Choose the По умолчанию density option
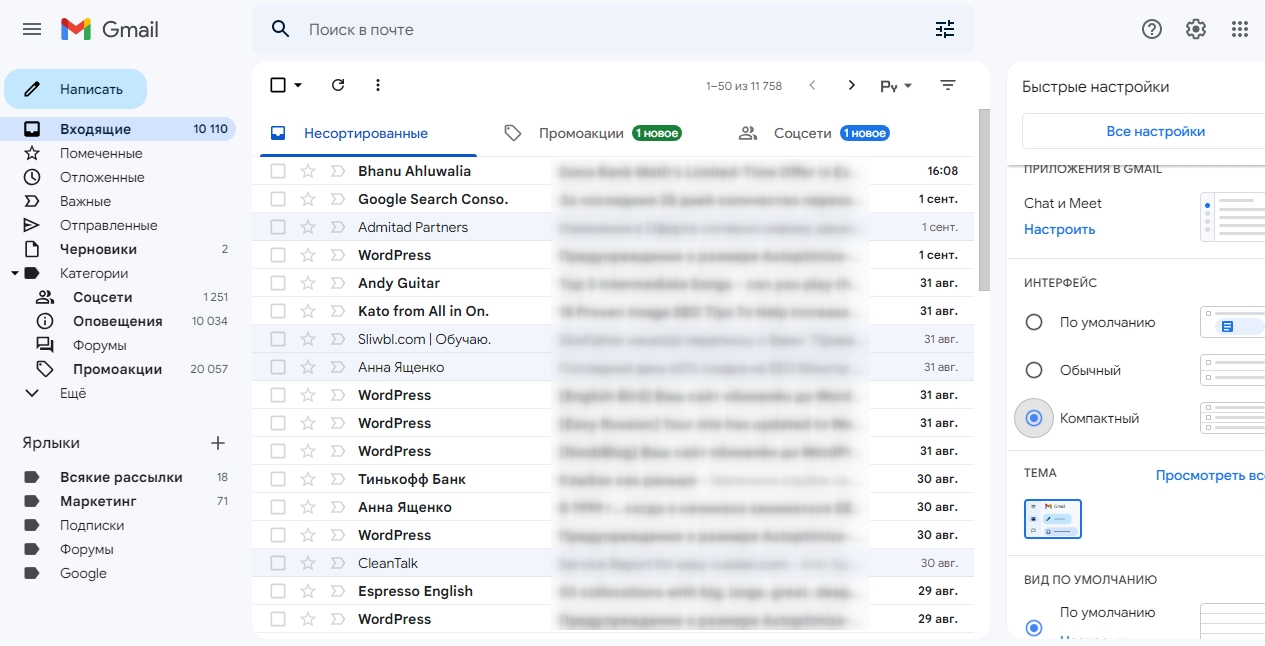The width and height of the screenshot is (1265, 646). coord(1035,322)
